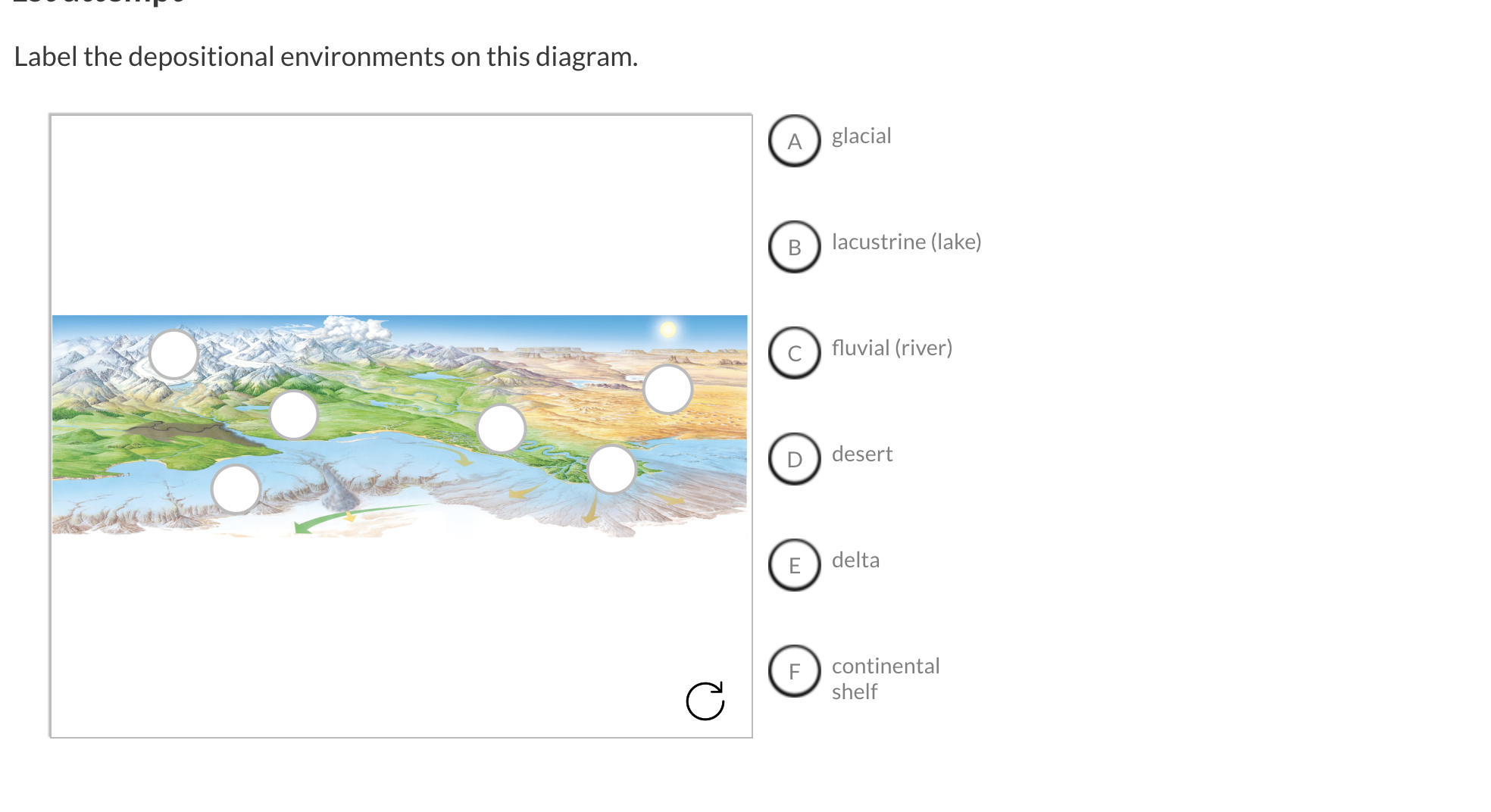Click the question prompt text
Image resolution: width=1491 pixels, height=812 pixels.
click(x=326, y=56)
